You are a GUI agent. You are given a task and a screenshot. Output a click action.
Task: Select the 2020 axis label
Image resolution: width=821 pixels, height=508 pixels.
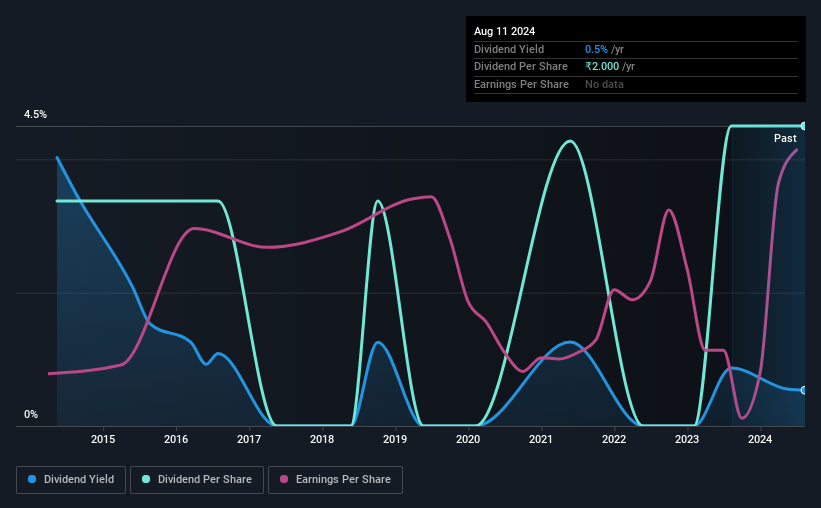468,439
